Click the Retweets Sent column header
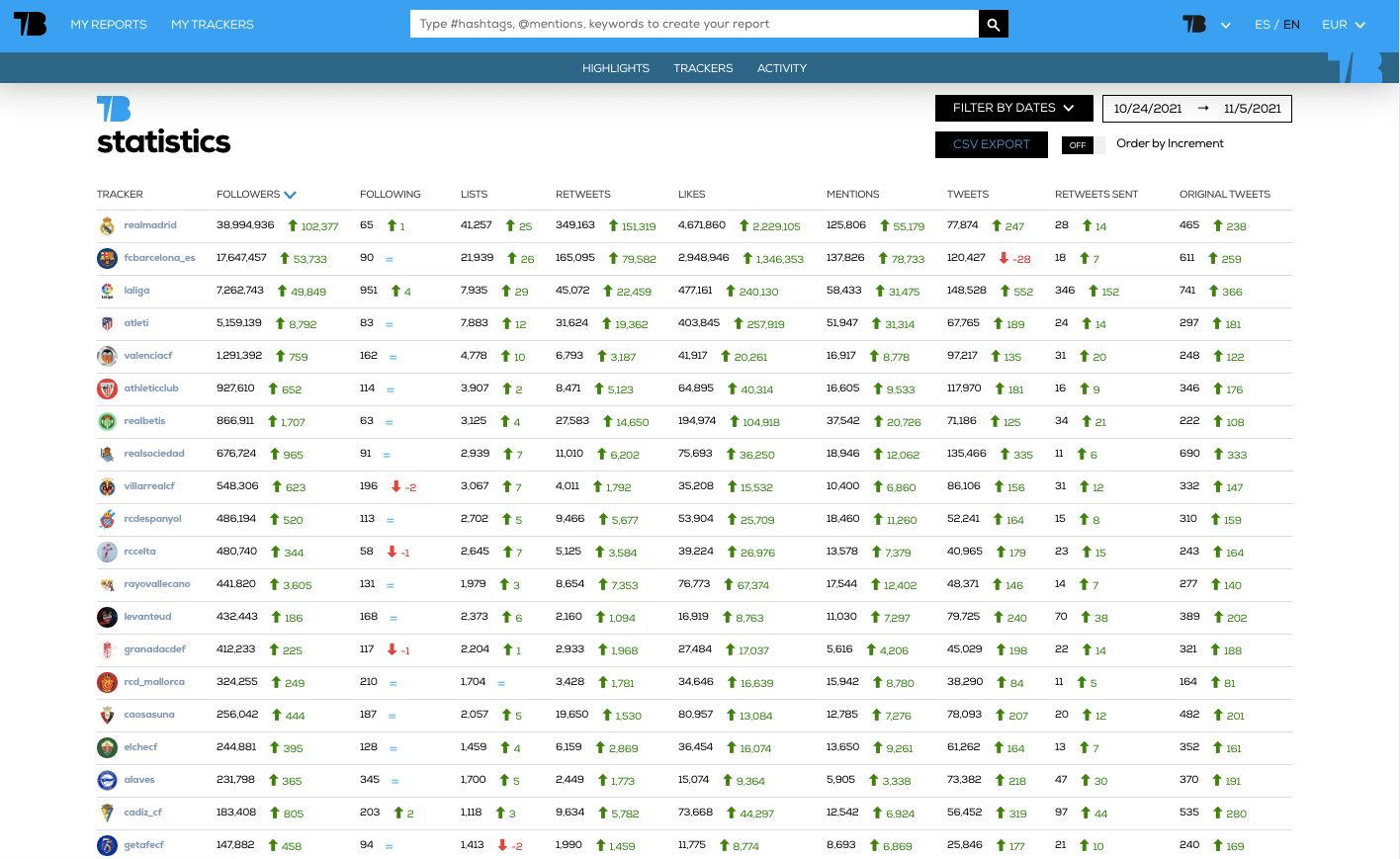Viewport: 1400px width, 859px height. pos(1096,195)
